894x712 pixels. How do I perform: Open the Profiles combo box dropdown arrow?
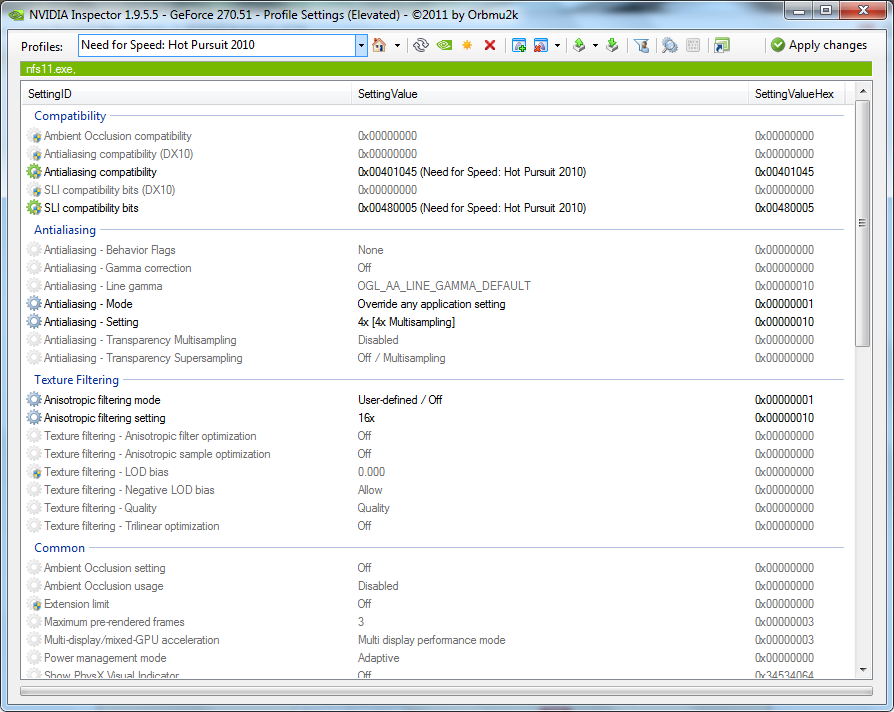coord(361,45)
